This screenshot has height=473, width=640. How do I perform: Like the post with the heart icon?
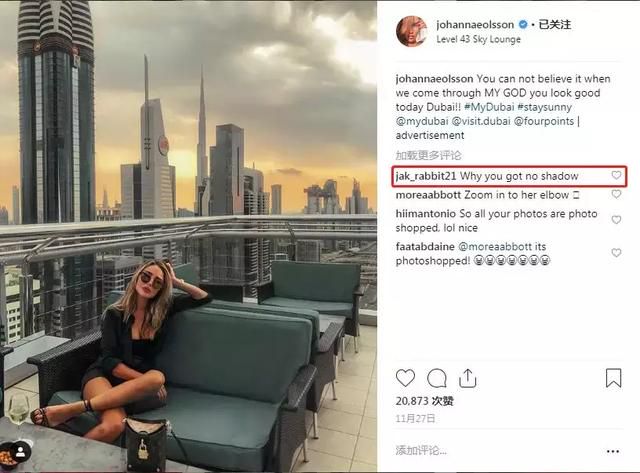405,378
